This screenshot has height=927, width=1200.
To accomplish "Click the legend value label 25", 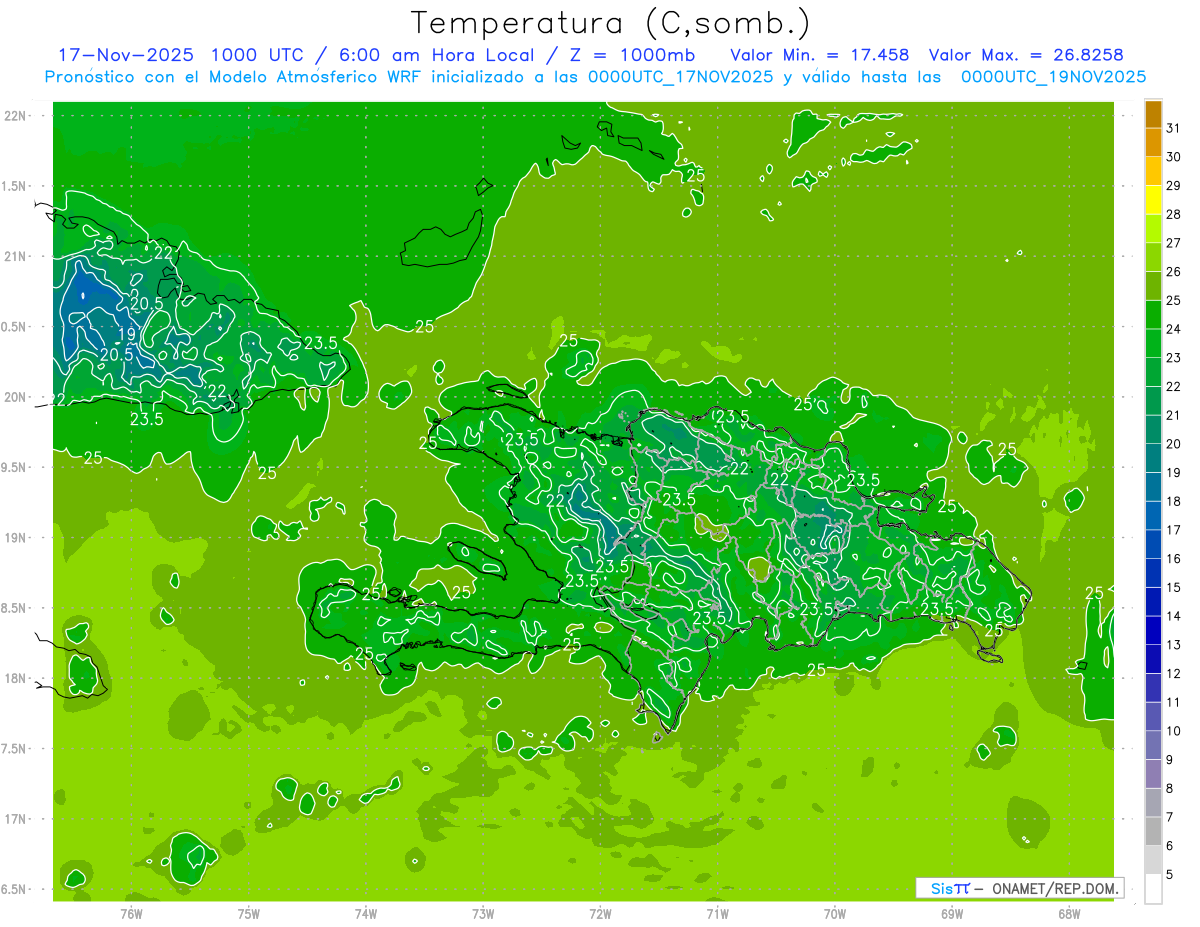I will (x=1173, y=300).
